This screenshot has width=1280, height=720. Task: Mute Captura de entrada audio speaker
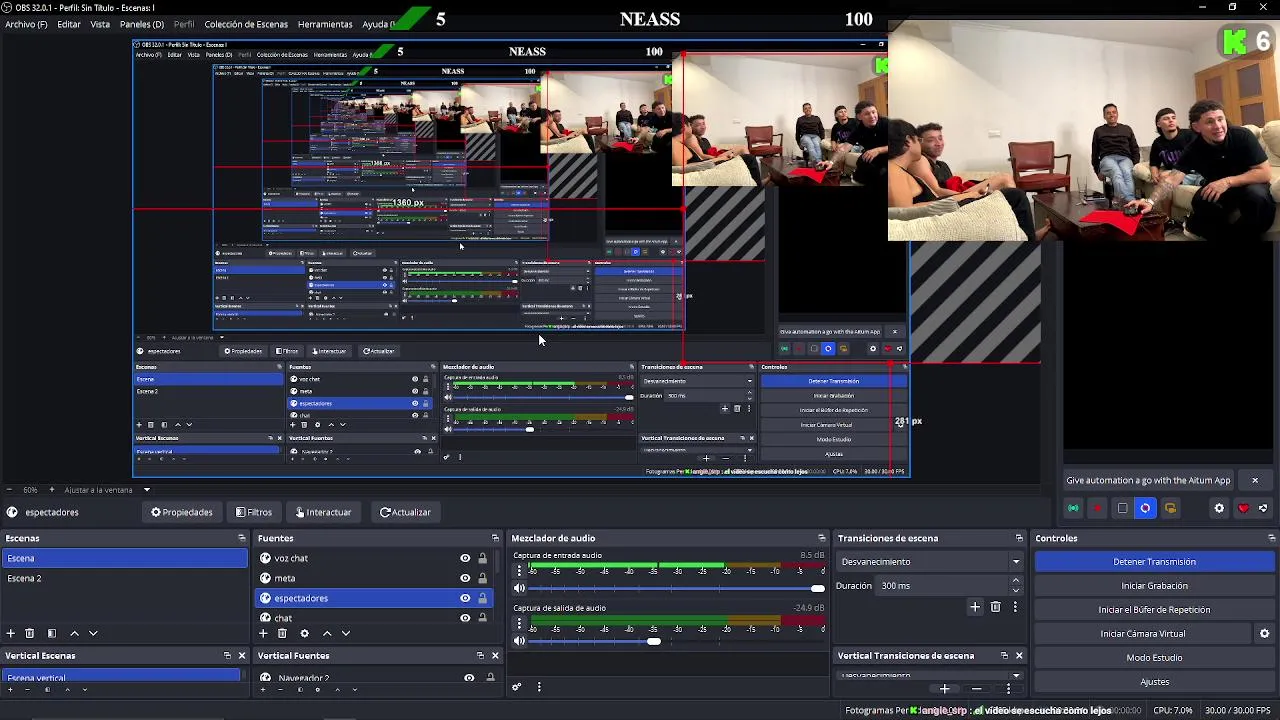pyautogui.click(x=519, y=588)
